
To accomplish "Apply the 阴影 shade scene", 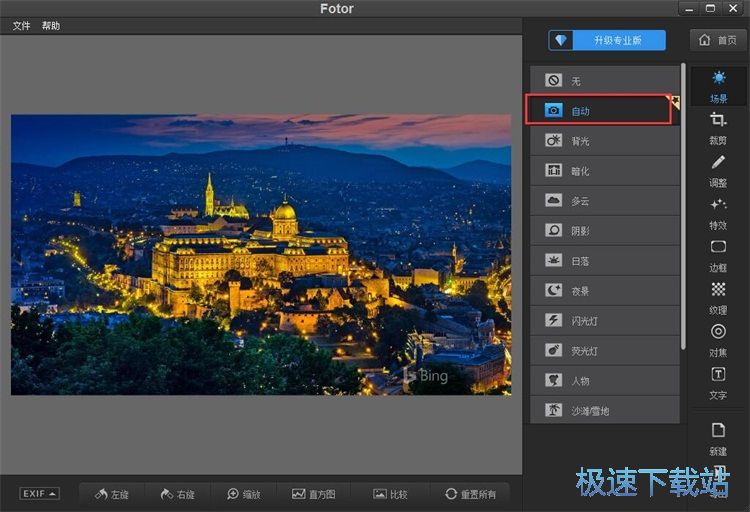I will (x=605, y=231).
